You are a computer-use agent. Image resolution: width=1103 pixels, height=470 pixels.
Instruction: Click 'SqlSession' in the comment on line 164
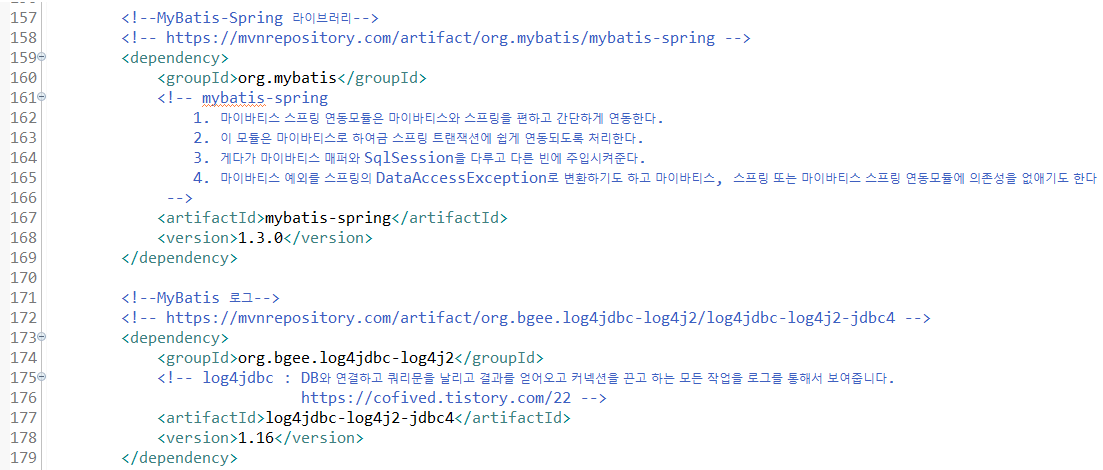pyautogui.click(x=409, y=158)
